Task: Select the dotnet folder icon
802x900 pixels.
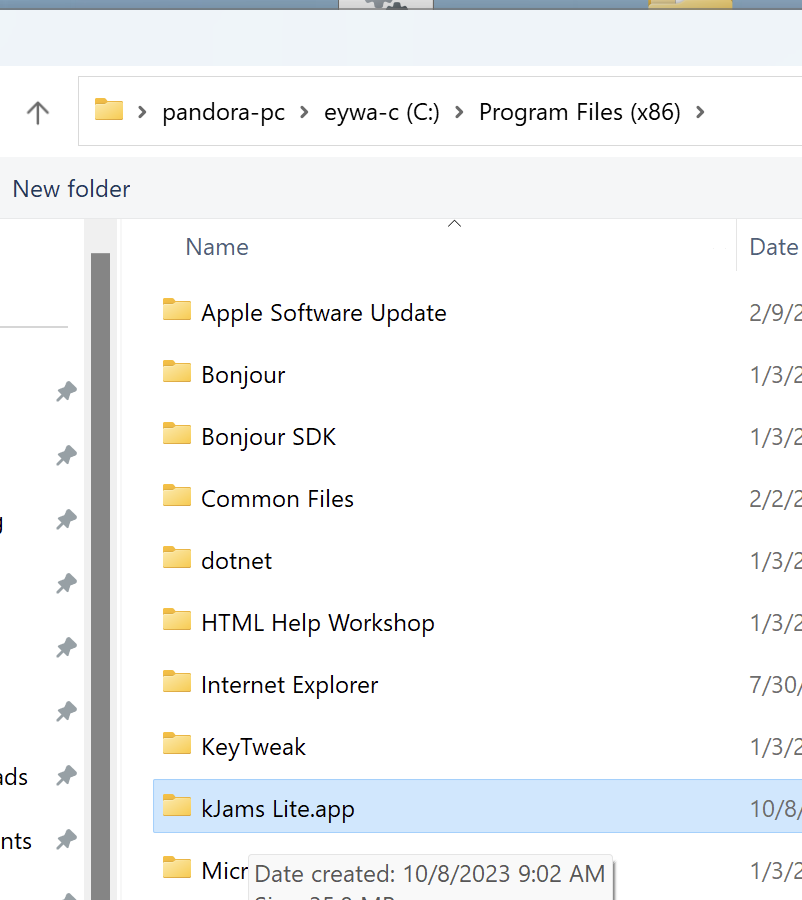Action: pos(177,558)
